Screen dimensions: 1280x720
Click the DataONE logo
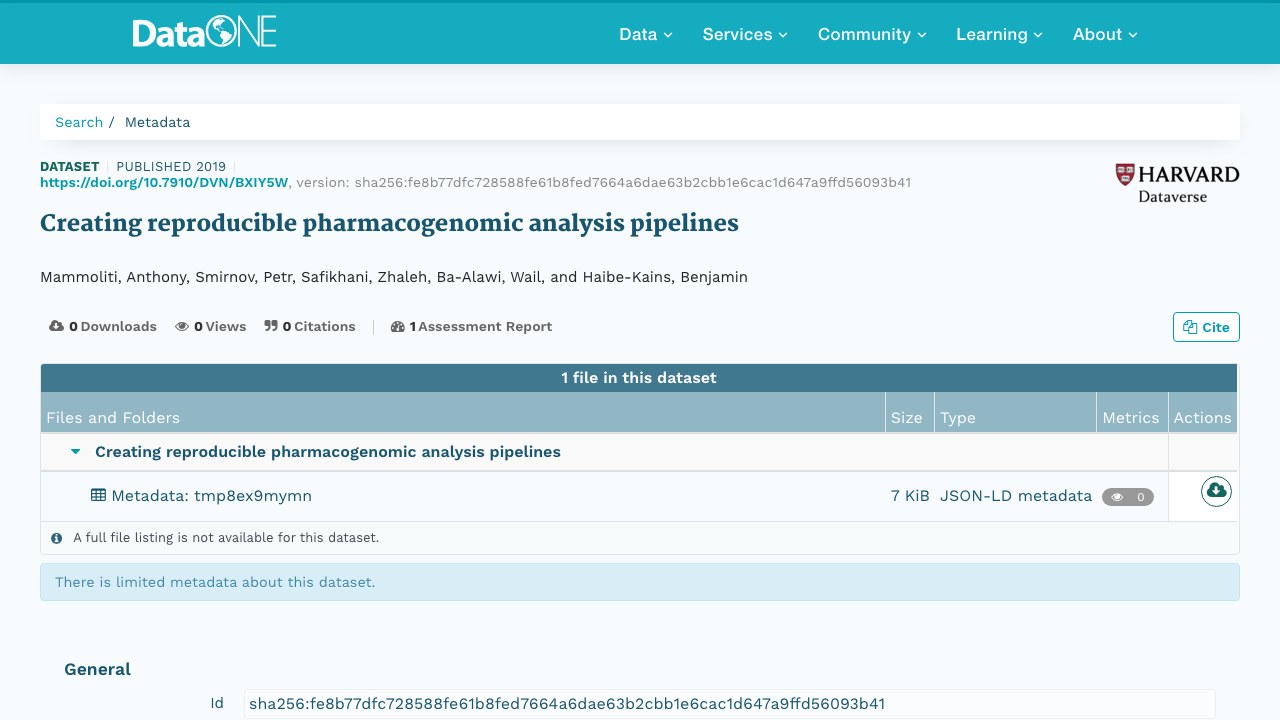[x=204, y=33]
